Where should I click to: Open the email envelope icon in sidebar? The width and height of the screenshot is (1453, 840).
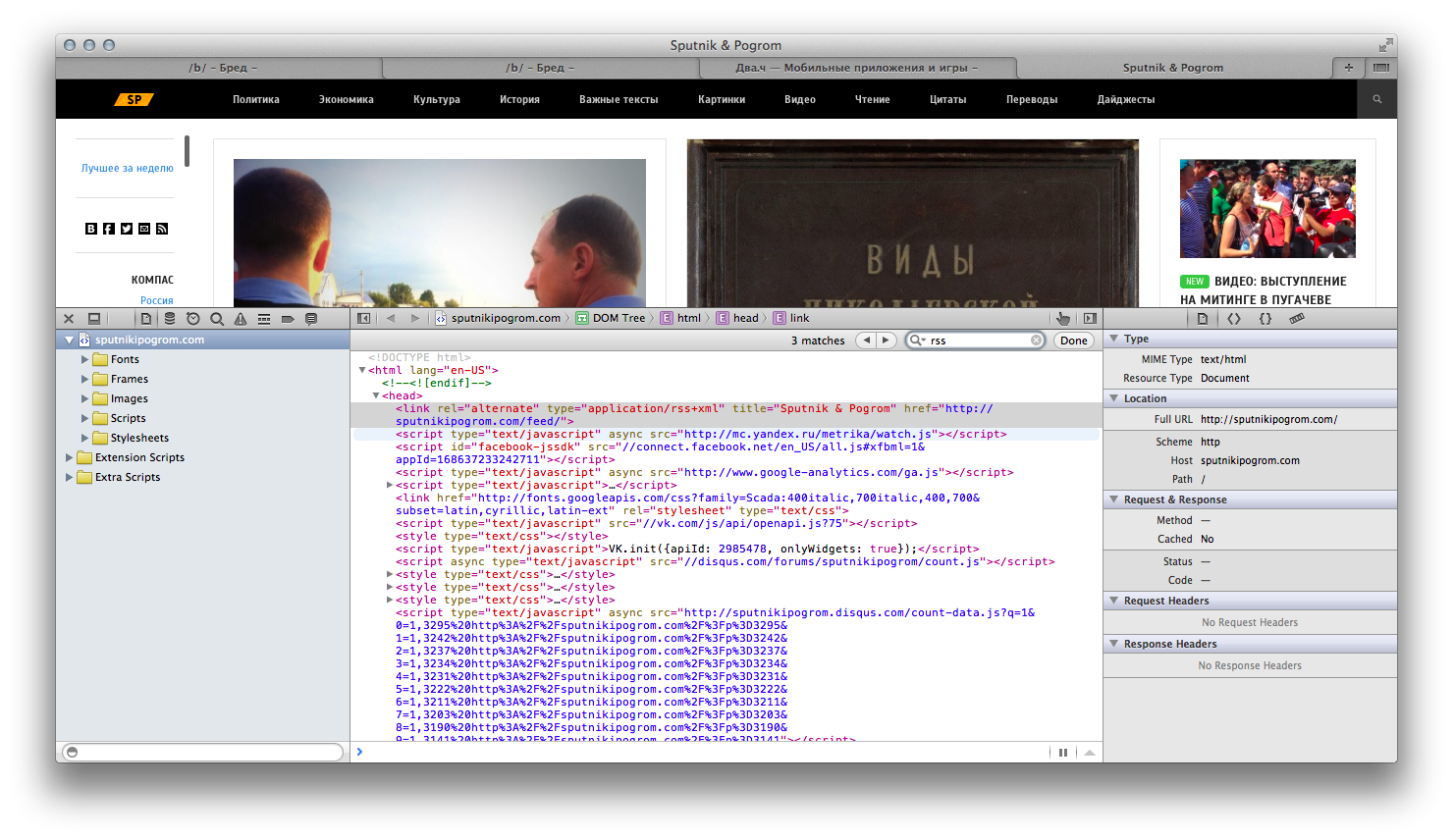(144, 229)
